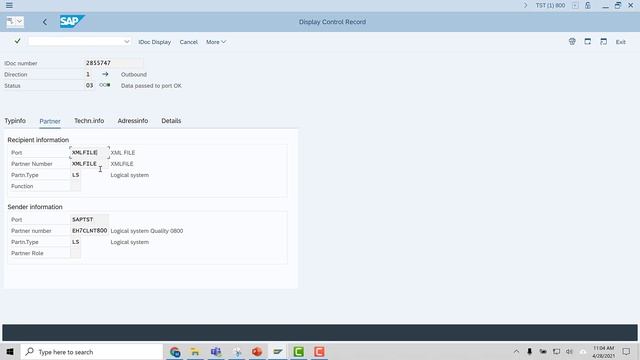The image size is (640, 360).
Task: Open the notification center icon
Action: pos(626,351)
